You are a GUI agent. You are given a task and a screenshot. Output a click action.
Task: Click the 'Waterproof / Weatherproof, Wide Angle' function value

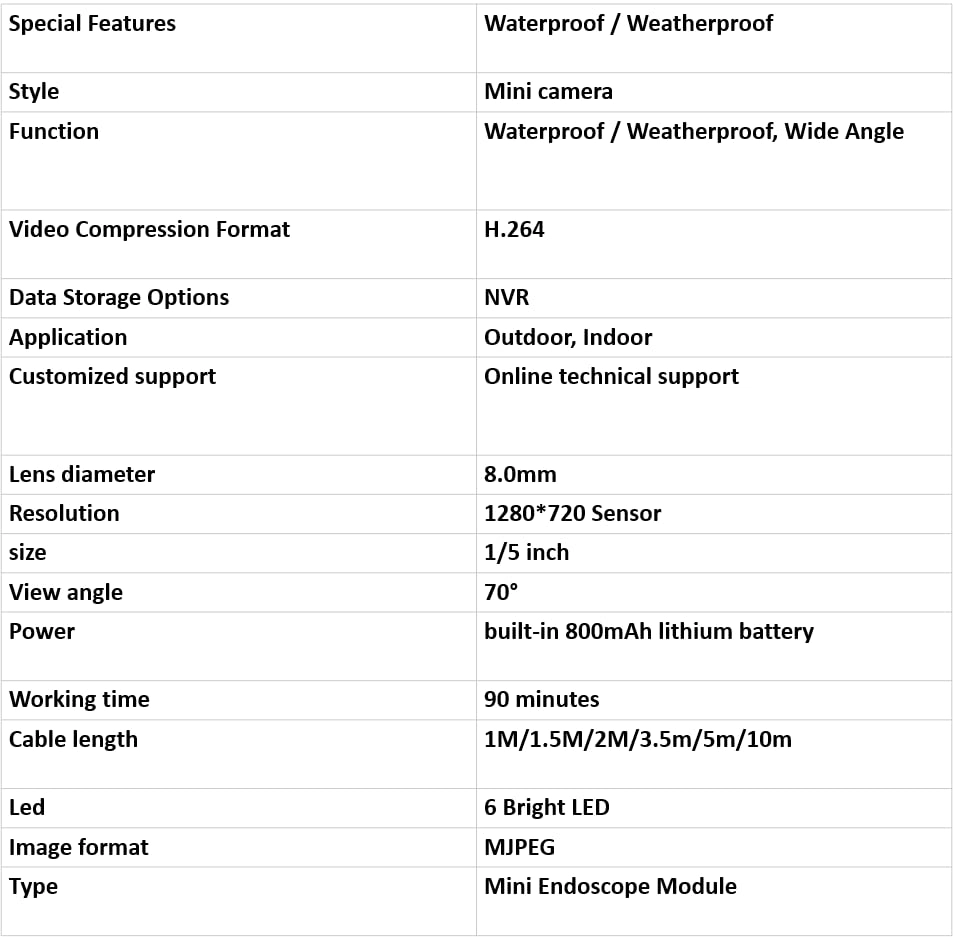pyautogui.click(x=693, y=131)
